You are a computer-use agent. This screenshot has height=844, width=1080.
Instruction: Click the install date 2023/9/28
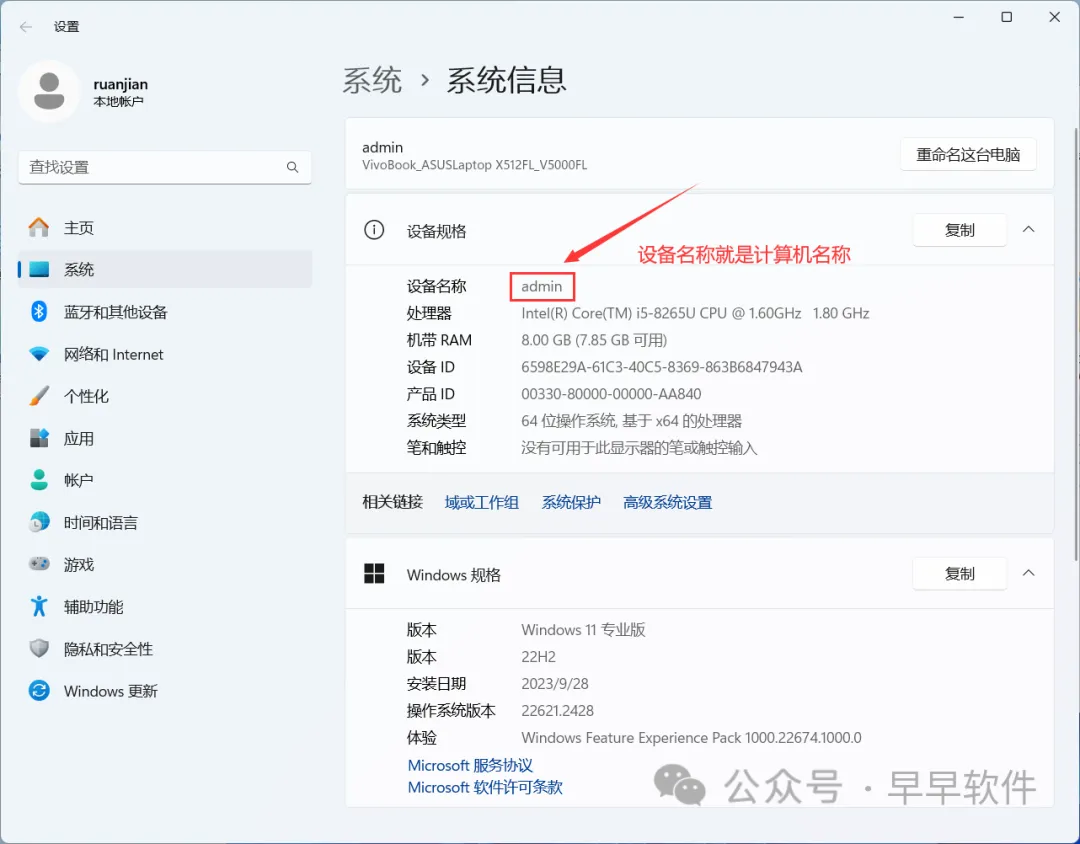pyautogui.click(x=554, y=683)
